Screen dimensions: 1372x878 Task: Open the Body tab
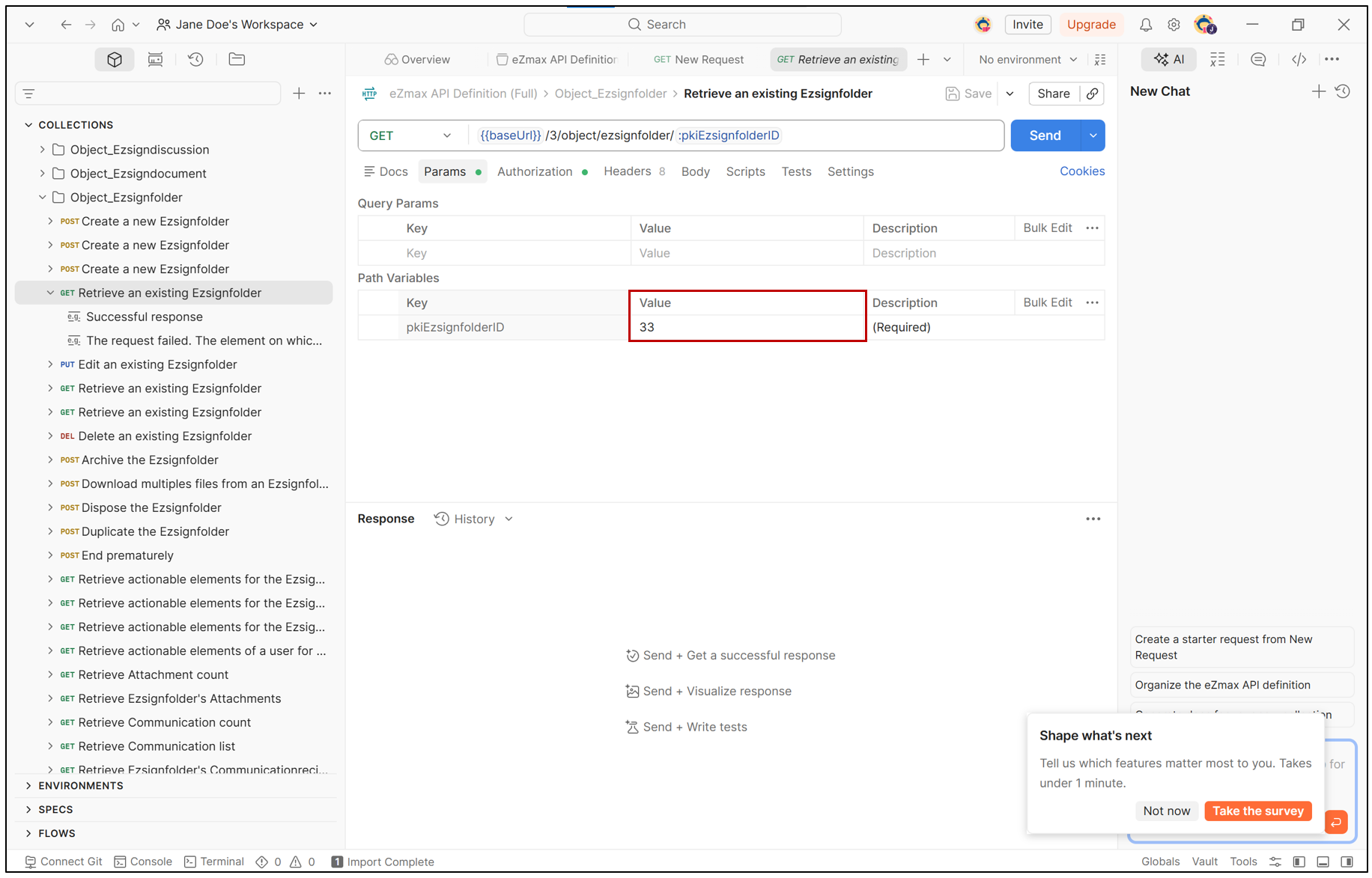695,171
